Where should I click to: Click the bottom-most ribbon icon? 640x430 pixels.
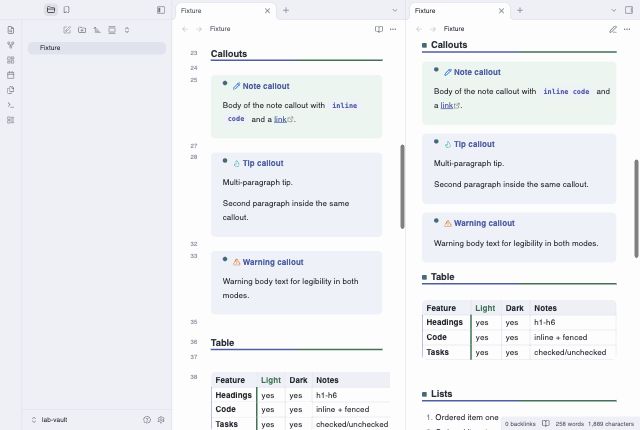(x=11, y=120)
